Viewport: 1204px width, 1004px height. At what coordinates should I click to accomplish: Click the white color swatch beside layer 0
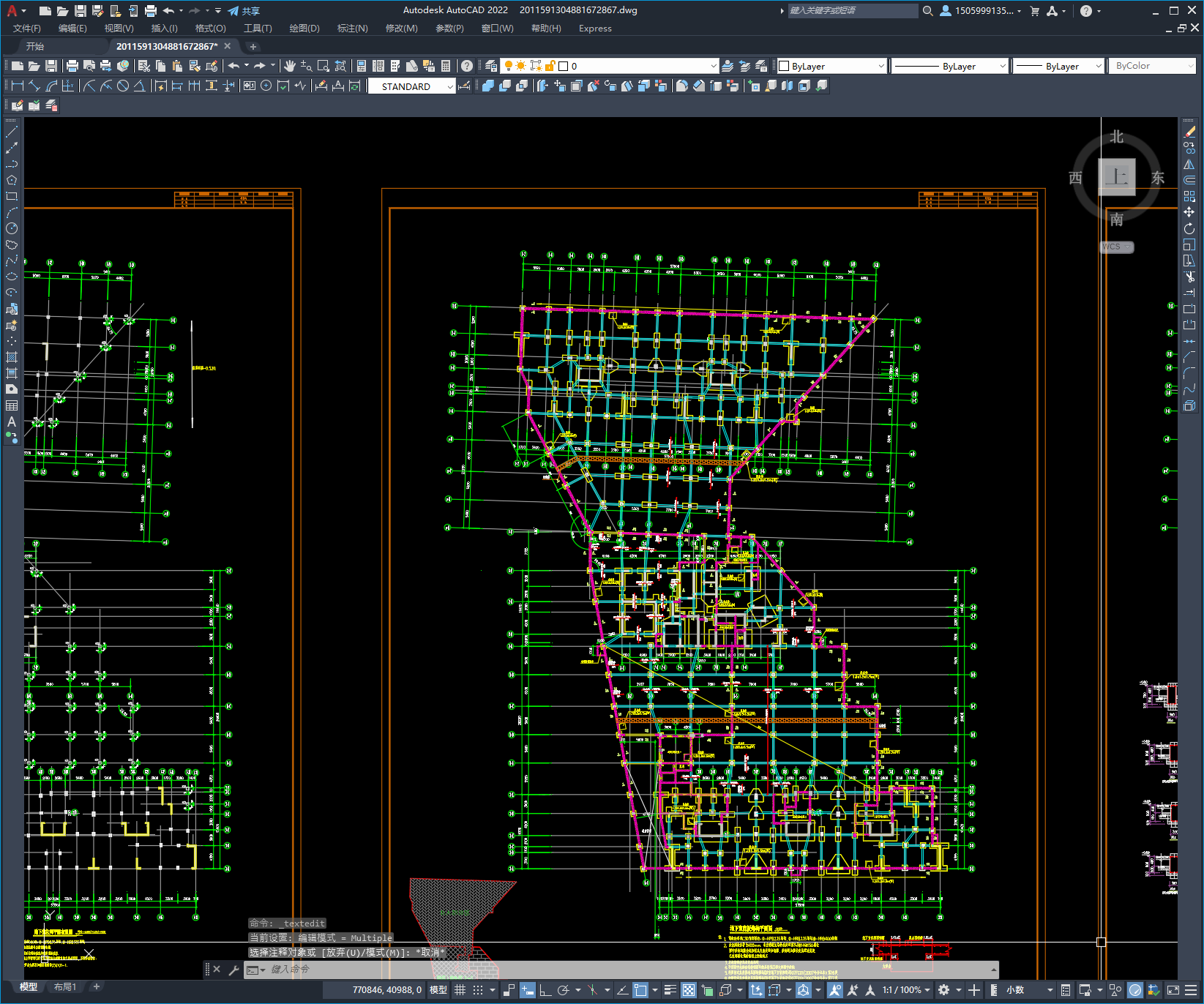tap(564, 66)
